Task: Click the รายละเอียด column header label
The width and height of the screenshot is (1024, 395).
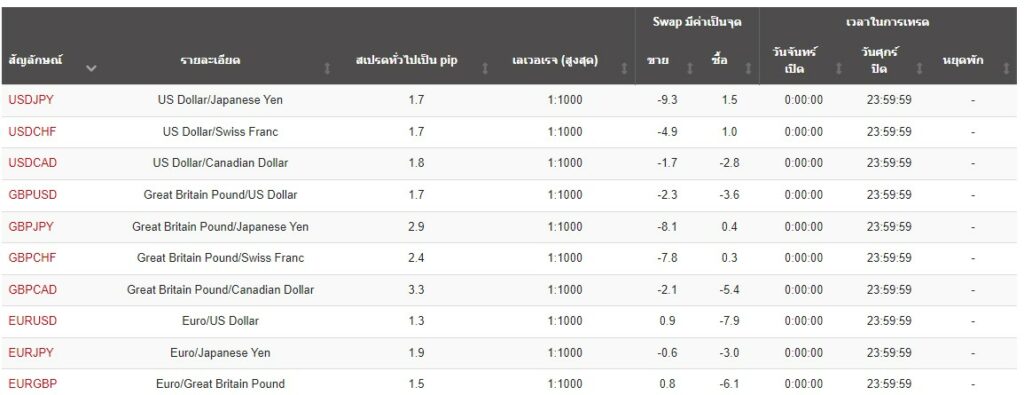Action: [210, 60]
